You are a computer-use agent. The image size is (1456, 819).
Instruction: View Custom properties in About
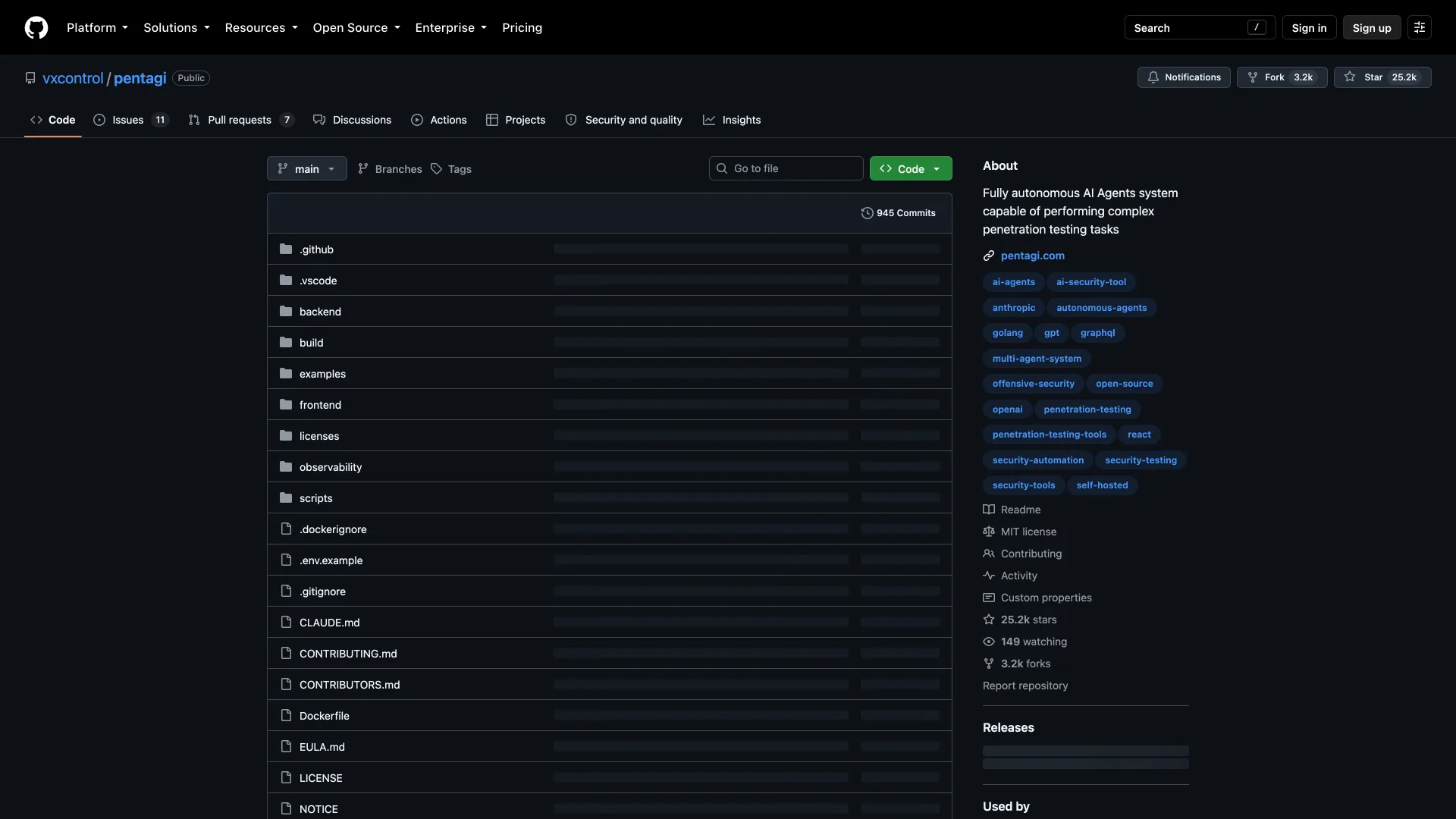[1037, 598]
